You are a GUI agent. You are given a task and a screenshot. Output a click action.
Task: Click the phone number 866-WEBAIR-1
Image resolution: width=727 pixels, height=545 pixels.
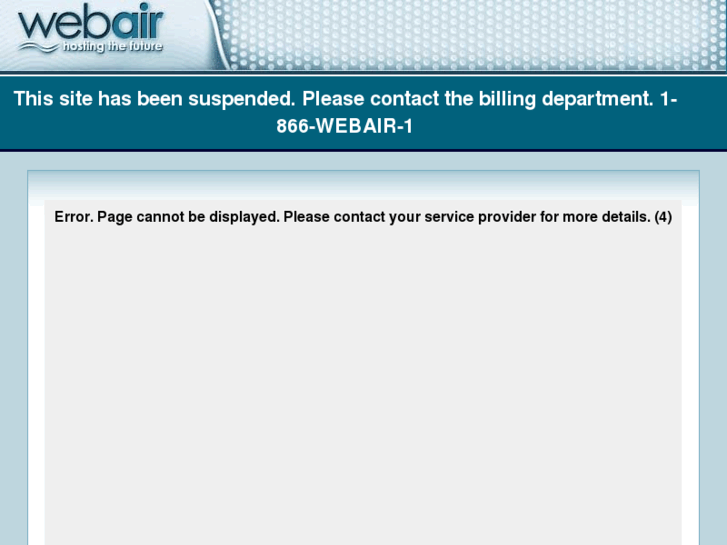tap(344, 126)
